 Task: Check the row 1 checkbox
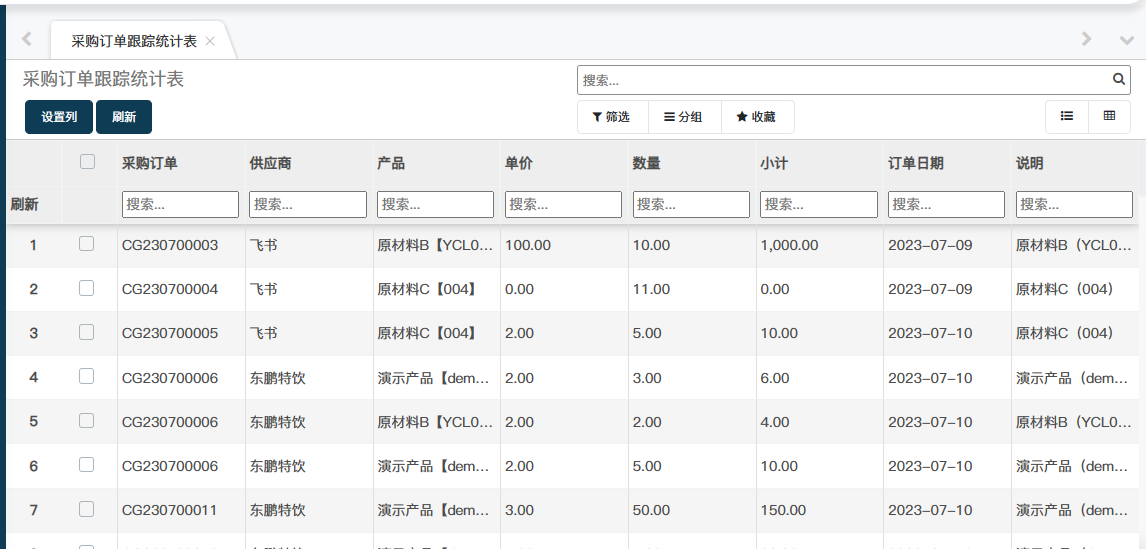87,244
